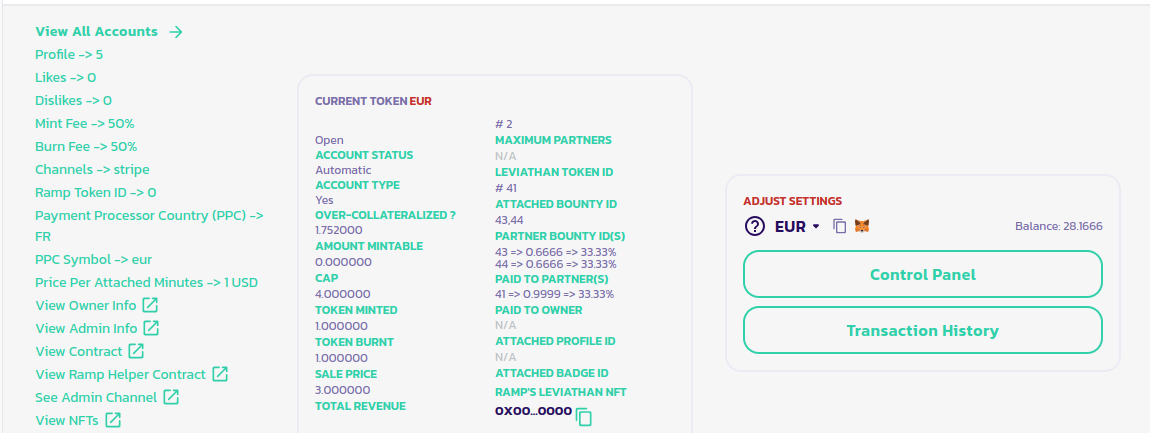The width and height of the screenshot is (1150, 433).
Task: Click the MetaMask fox icon
Action: click(862, 226)
